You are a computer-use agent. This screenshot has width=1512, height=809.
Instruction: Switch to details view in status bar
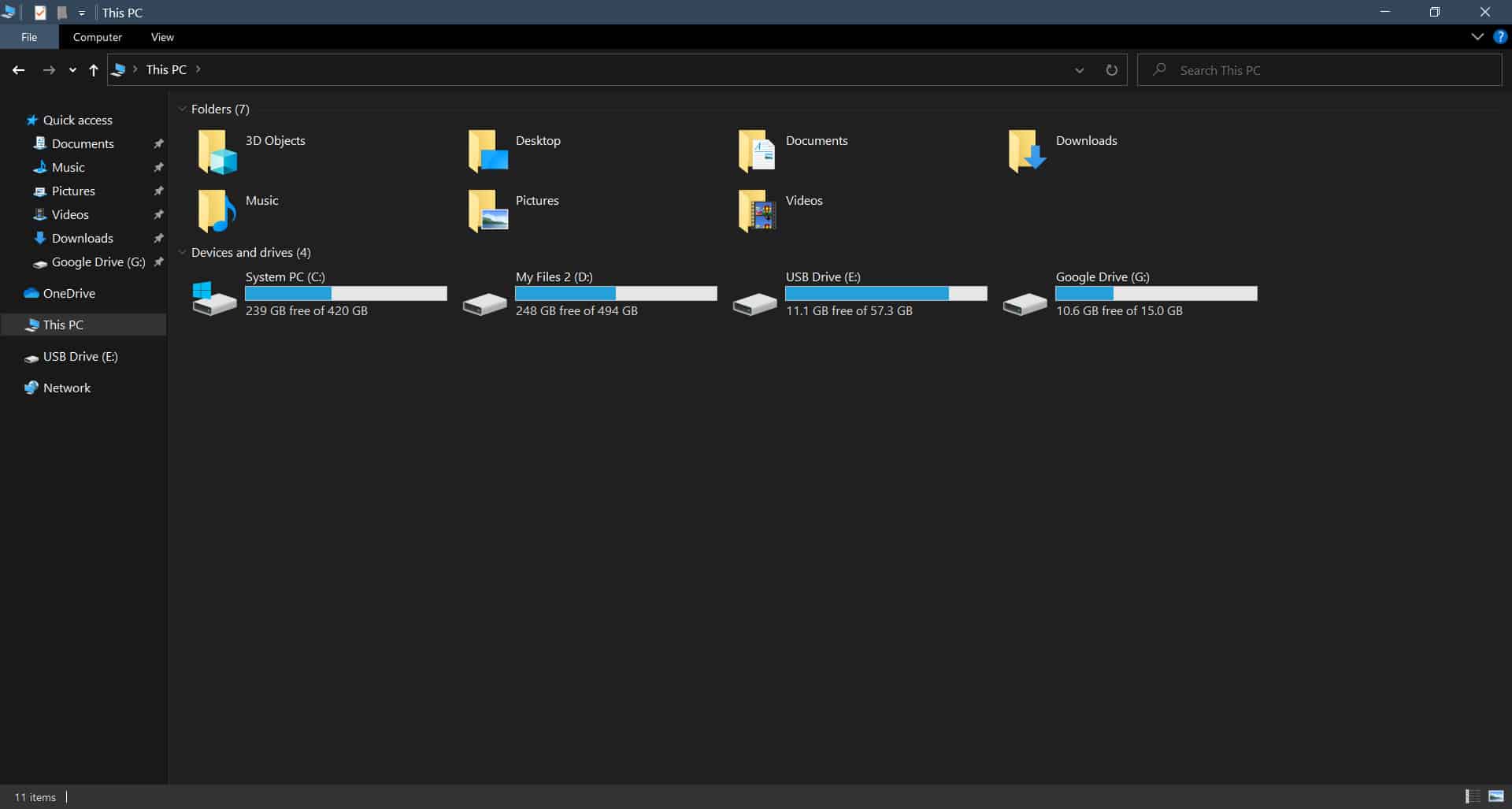pyautogui.click(x=1472, y=796)
